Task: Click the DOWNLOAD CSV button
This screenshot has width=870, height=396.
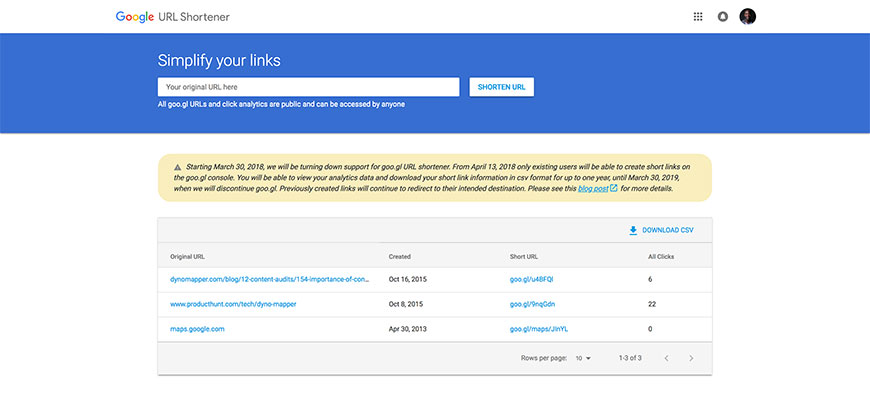Action: (661, 230)
